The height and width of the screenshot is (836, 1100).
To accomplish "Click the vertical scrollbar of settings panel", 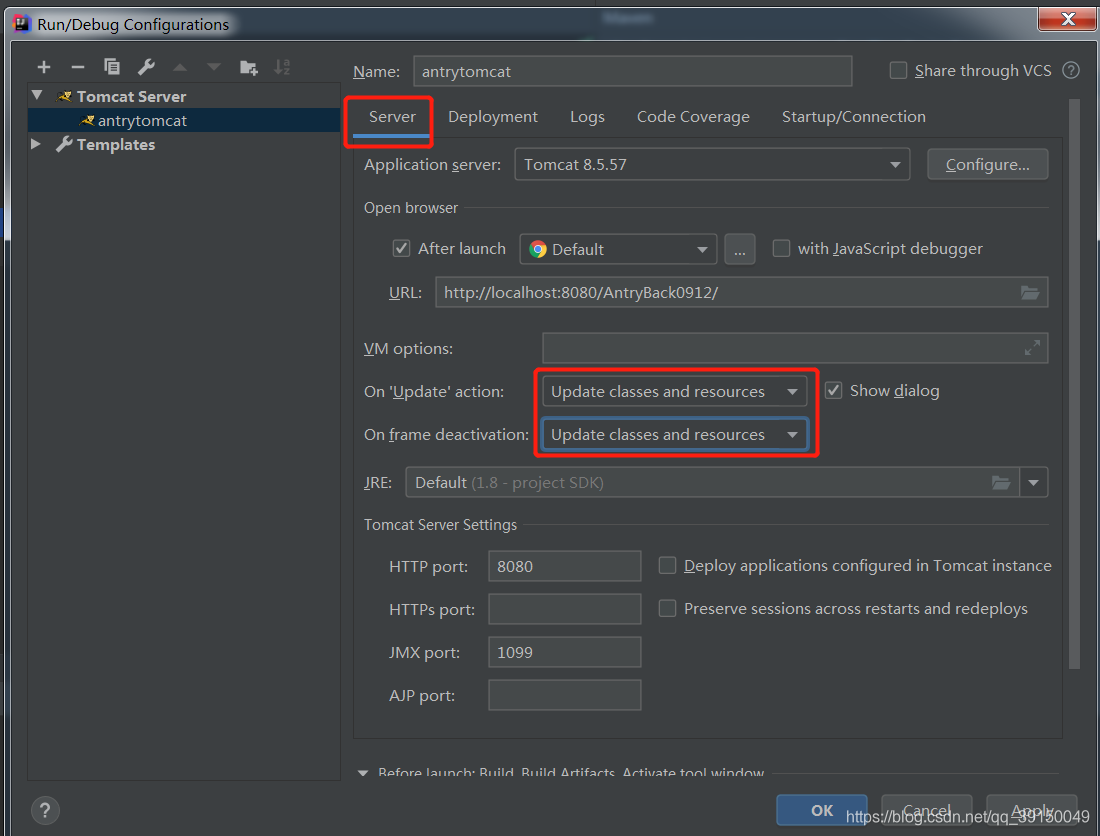I will 1074,384.
